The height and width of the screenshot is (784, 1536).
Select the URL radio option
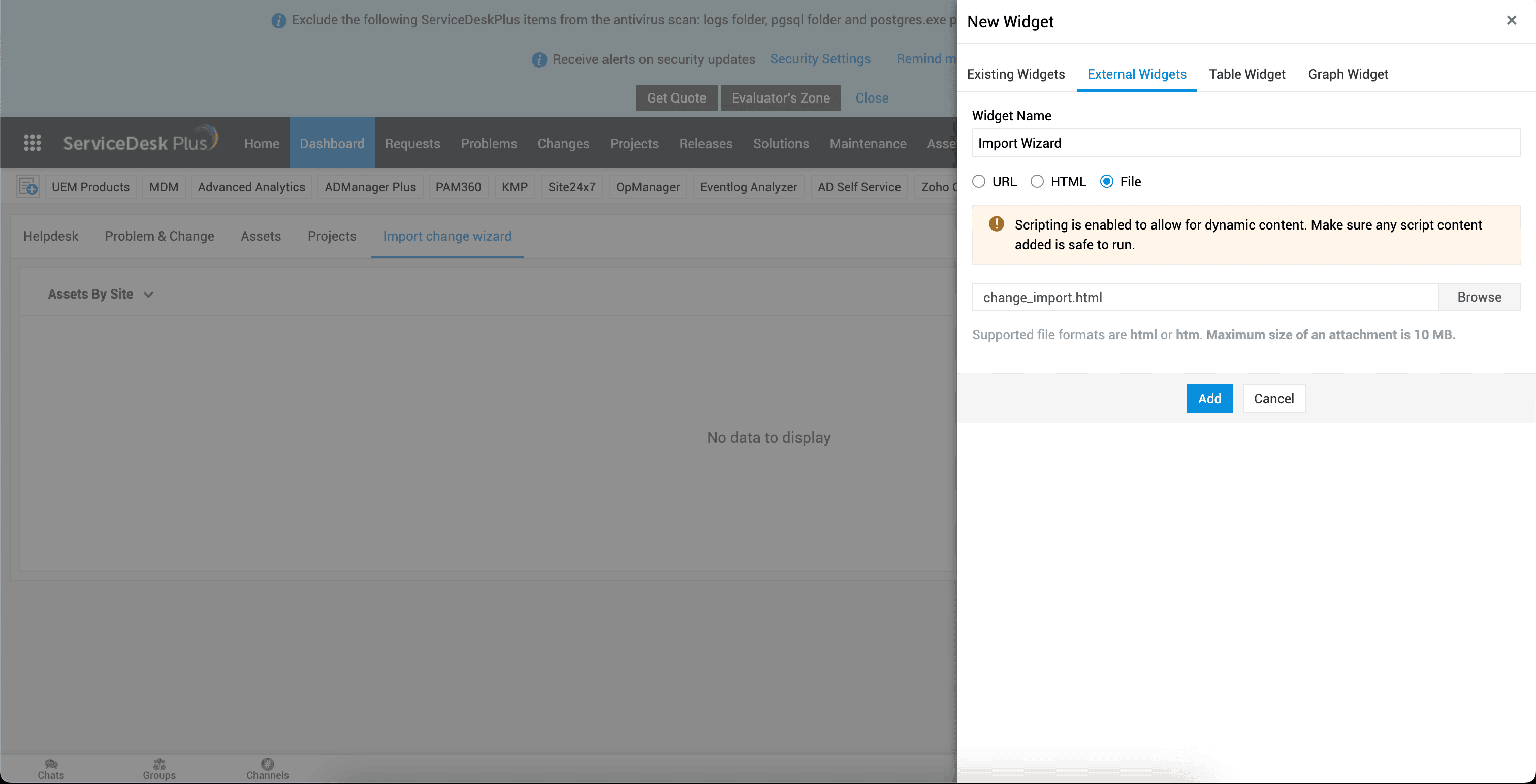(978, 182)
